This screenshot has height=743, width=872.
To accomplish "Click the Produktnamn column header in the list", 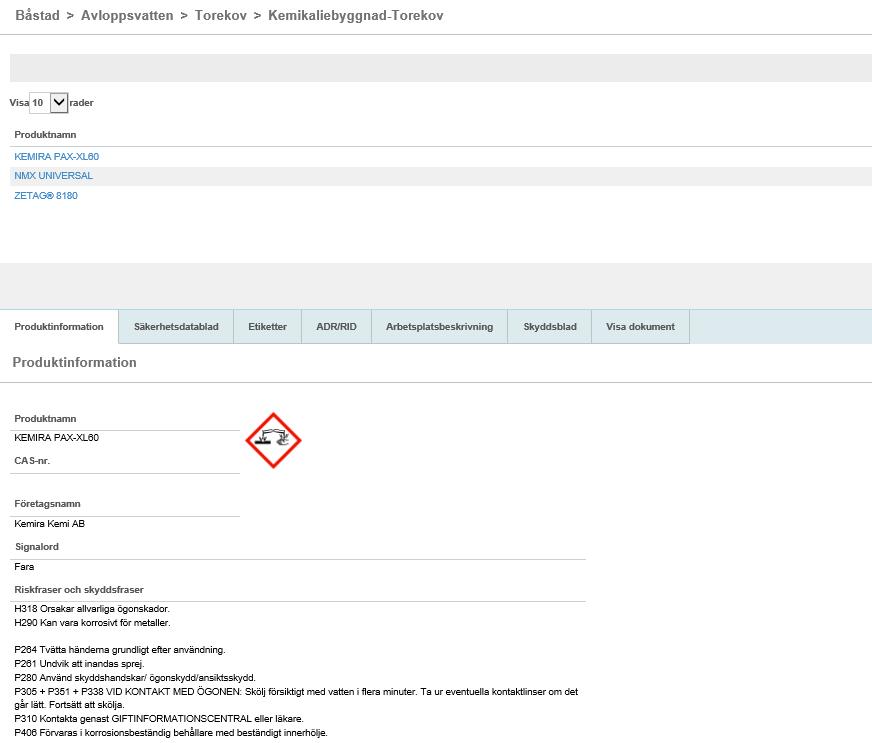I will 45,135.
